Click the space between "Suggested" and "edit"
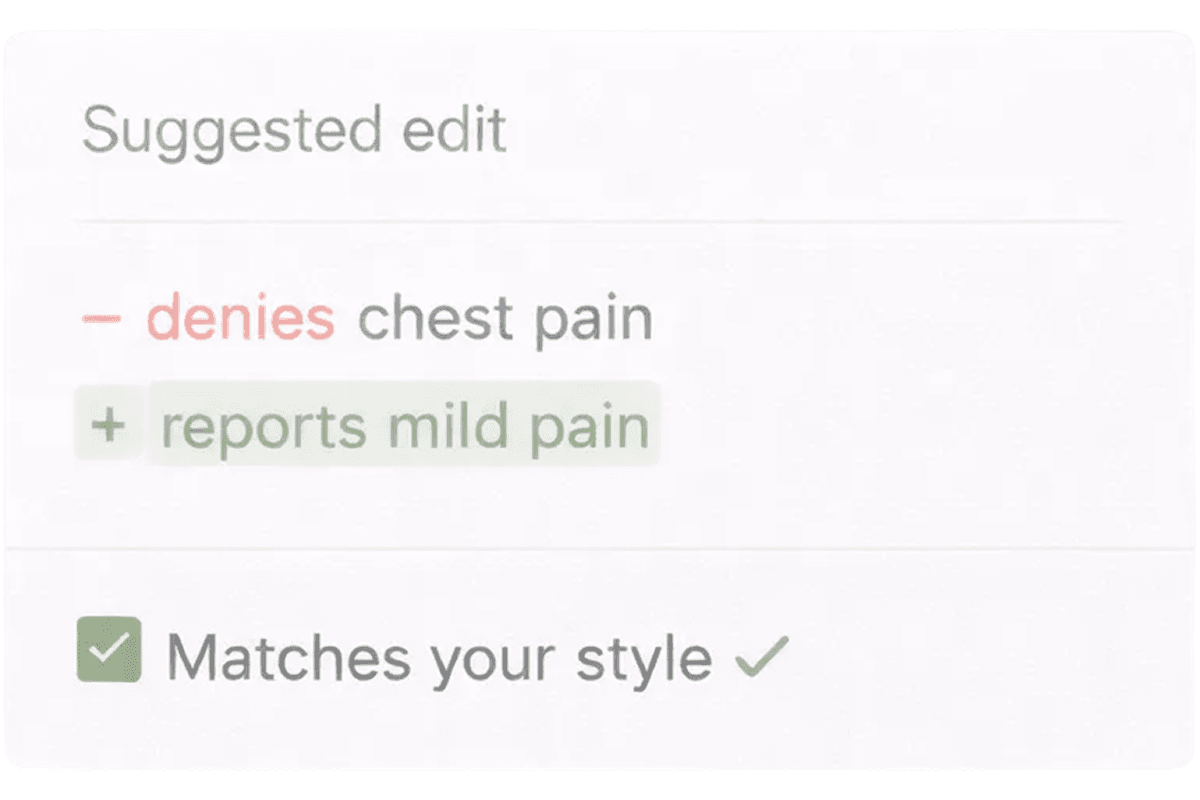 pyautogui.click(x=392, y=130)
